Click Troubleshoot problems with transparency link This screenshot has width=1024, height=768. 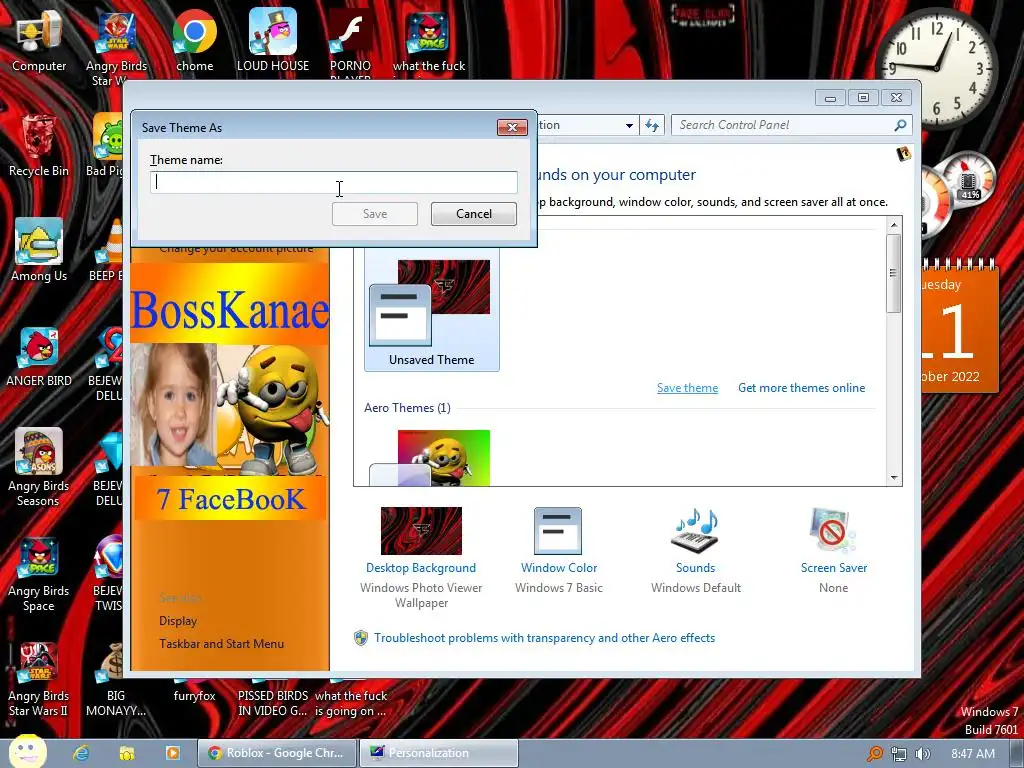point(544,638)
